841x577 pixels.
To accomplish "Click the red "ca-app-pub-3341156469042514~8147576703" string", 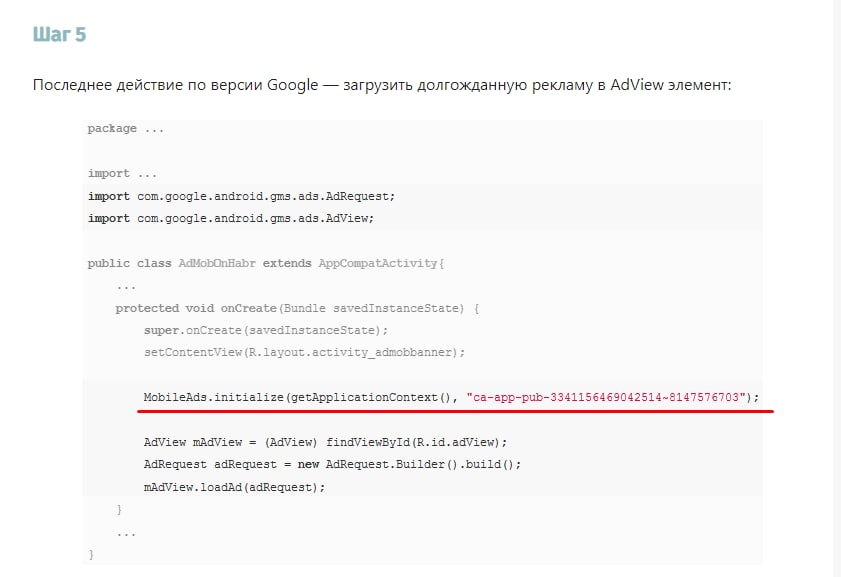I will (x=606, y=397).
